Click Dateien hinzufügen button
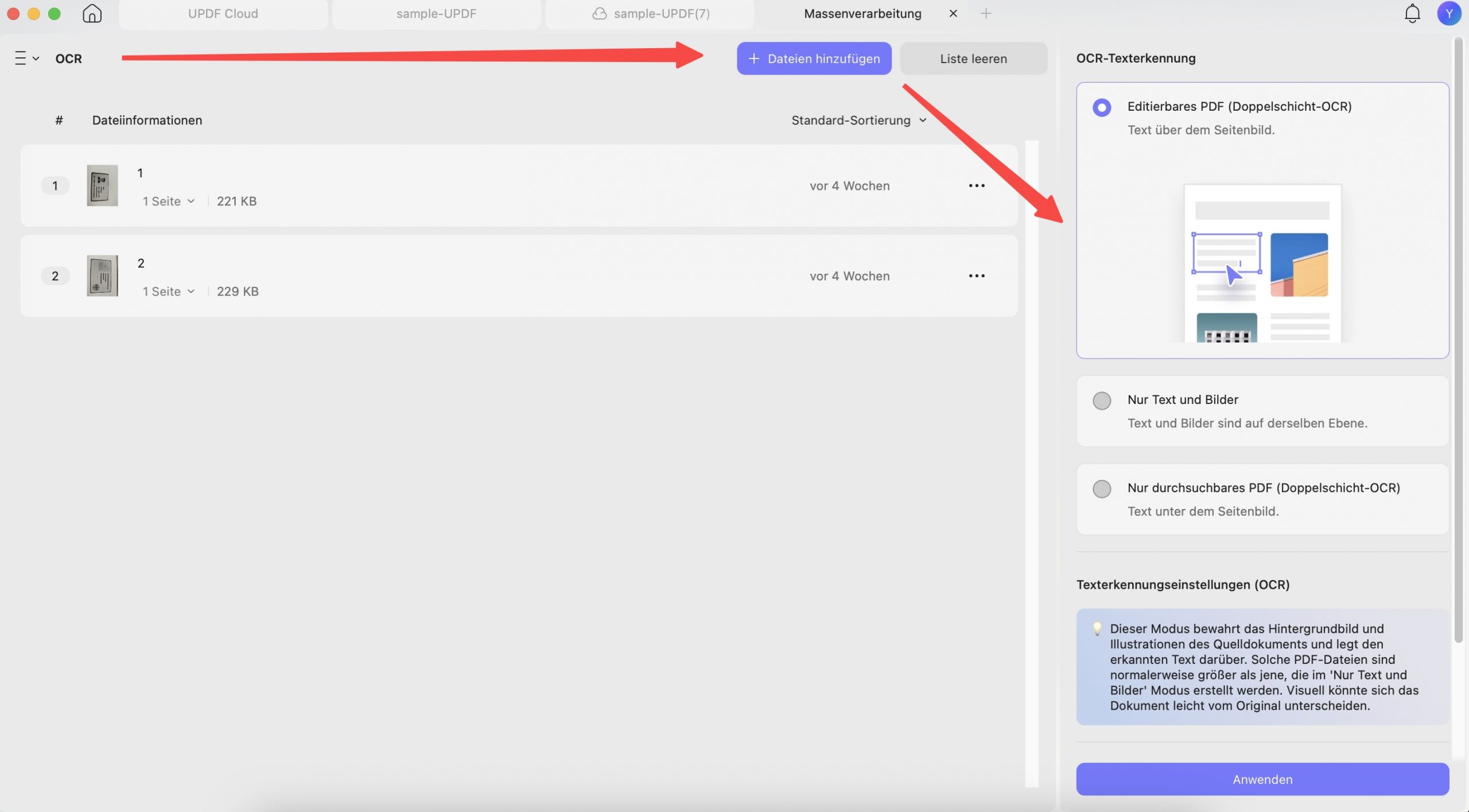 (814, 58)
